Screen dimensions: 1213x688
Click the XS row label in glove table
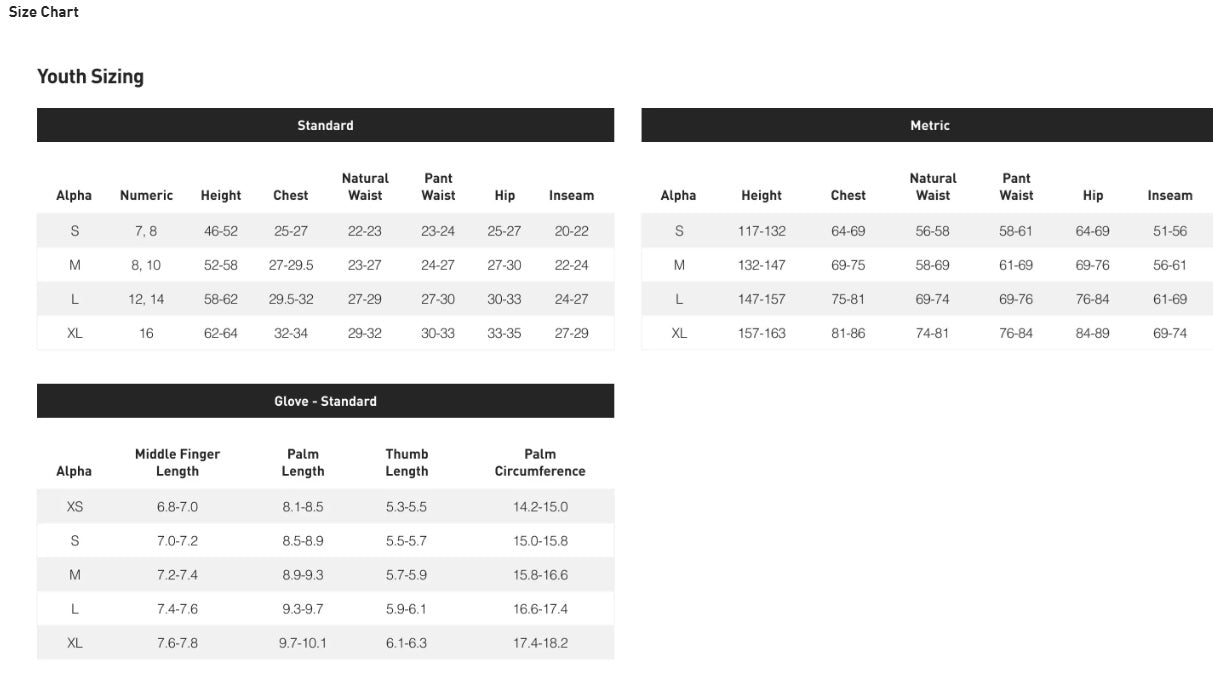[x=75, y=507]
